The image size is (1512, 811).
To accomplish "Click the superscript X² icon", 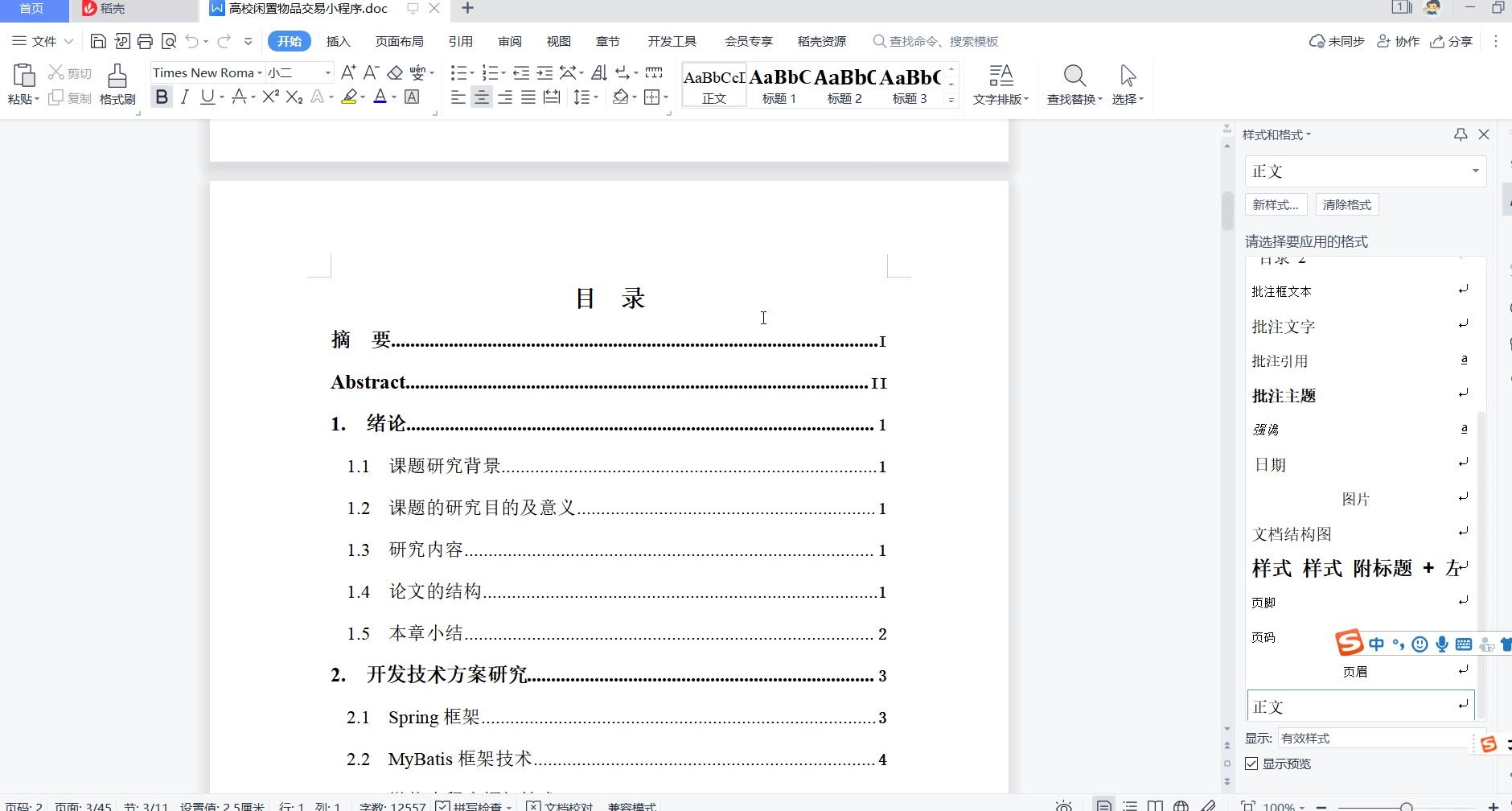I will tap(270, 97).
